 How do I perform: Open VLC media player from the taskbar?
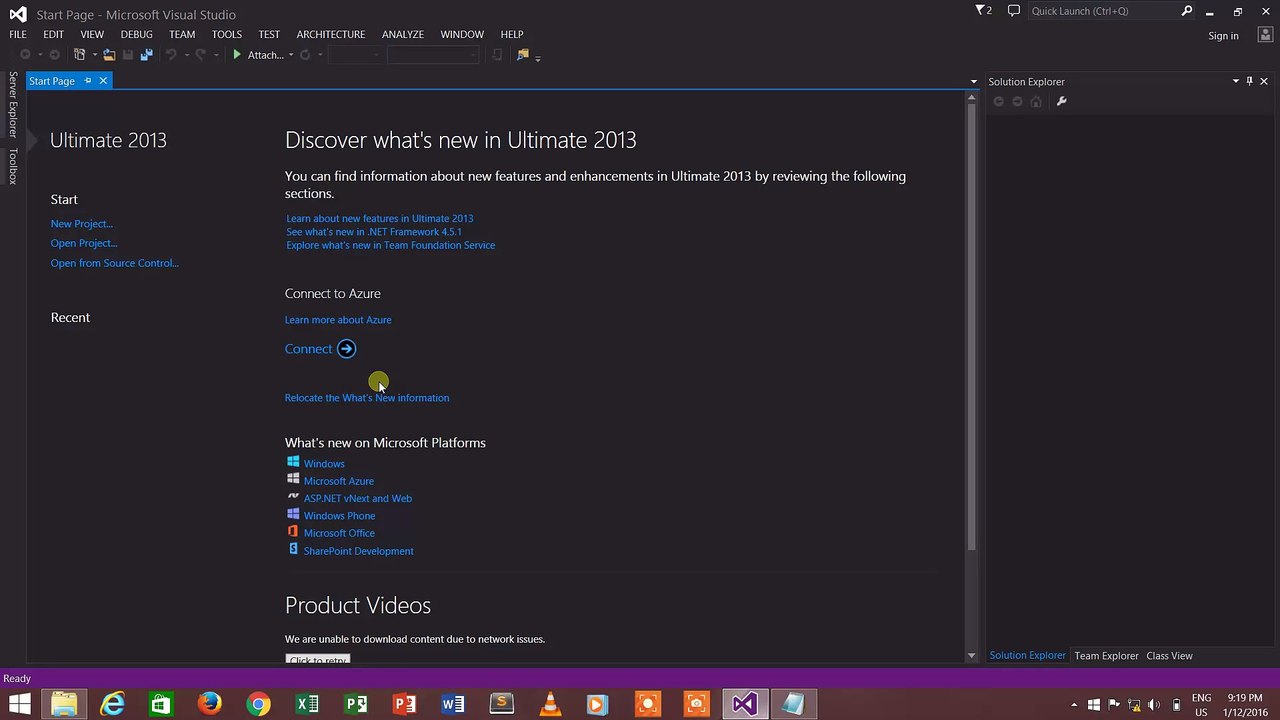(550, 704)
